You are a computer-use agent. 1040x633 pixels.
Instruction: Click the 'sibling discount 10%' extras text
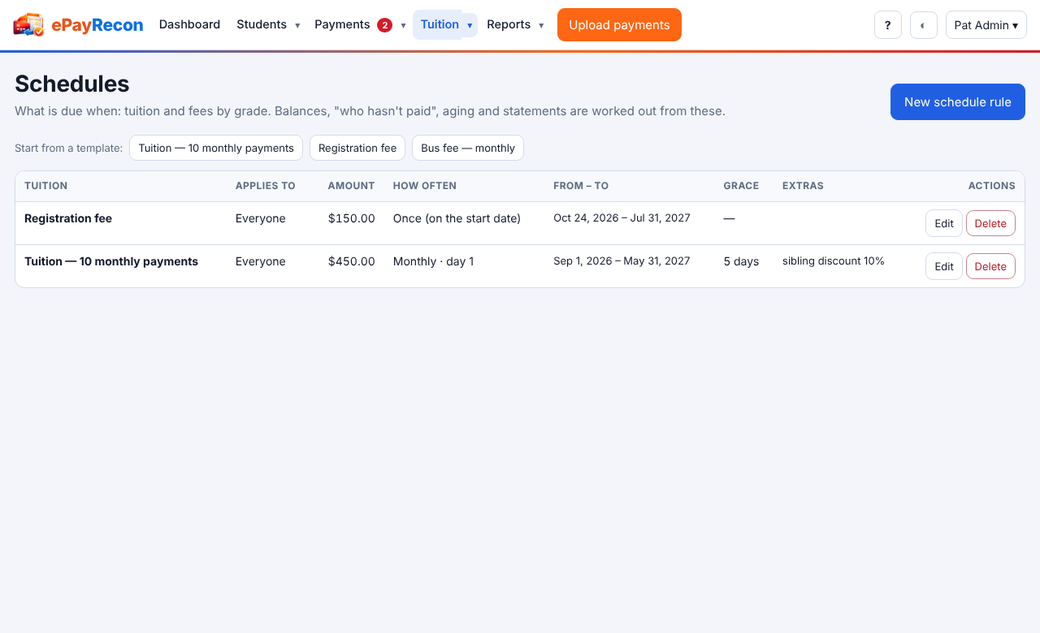(x=833, y=261)
